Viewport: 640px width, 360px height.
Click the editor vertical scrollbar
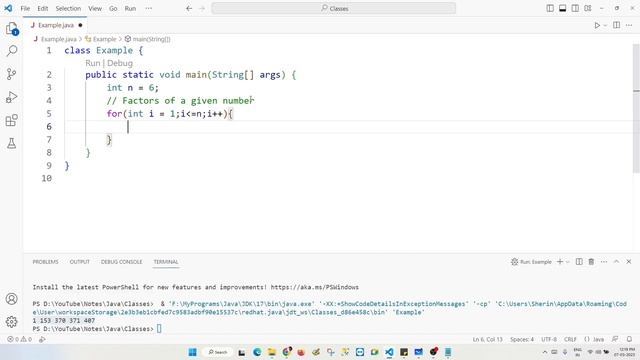636,108
